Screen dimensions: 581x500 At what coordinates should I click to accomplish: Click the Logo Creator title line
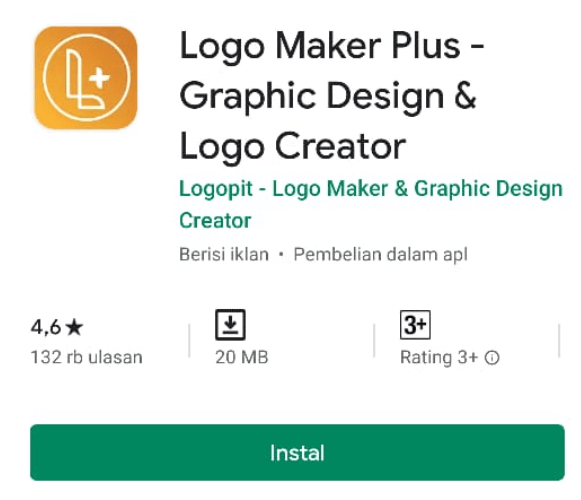[x=293, y=148]
